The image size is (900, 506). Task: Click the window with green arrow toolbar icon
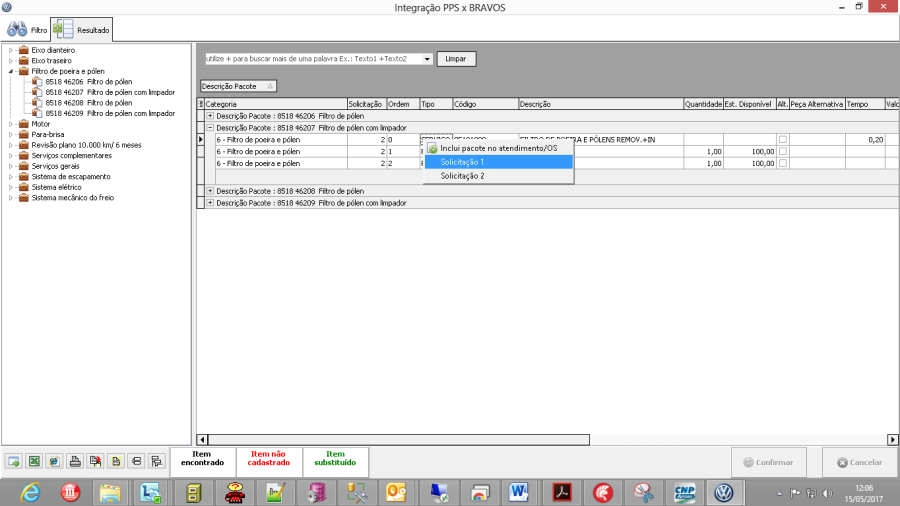(14, 462)
